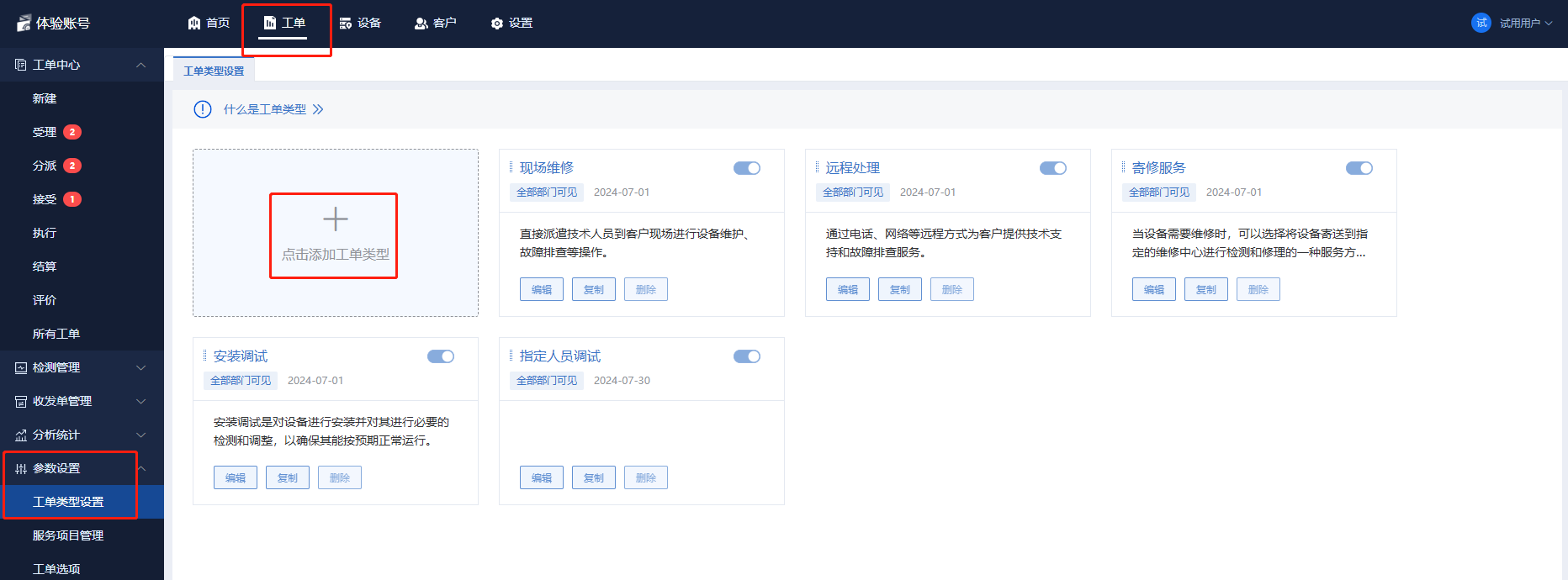This screenshot has height=580, width=1568.
Task: Click the plus icon to add work order type
Action: (x=336, y=219)
